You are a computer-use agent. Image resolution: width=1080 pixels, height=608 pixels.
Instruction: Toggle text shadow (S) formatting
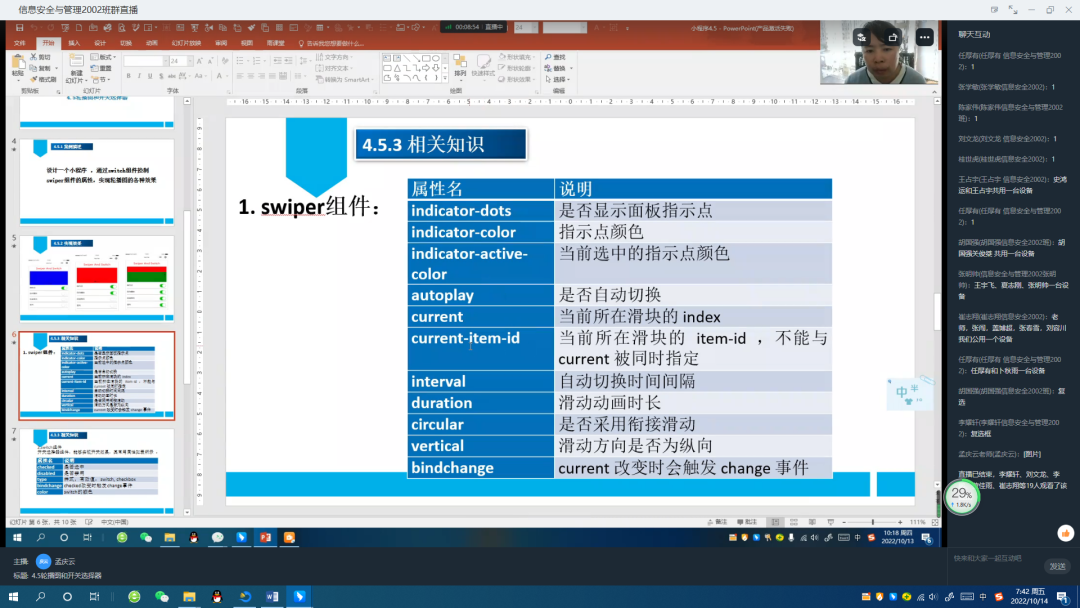(x=161, y=76)
